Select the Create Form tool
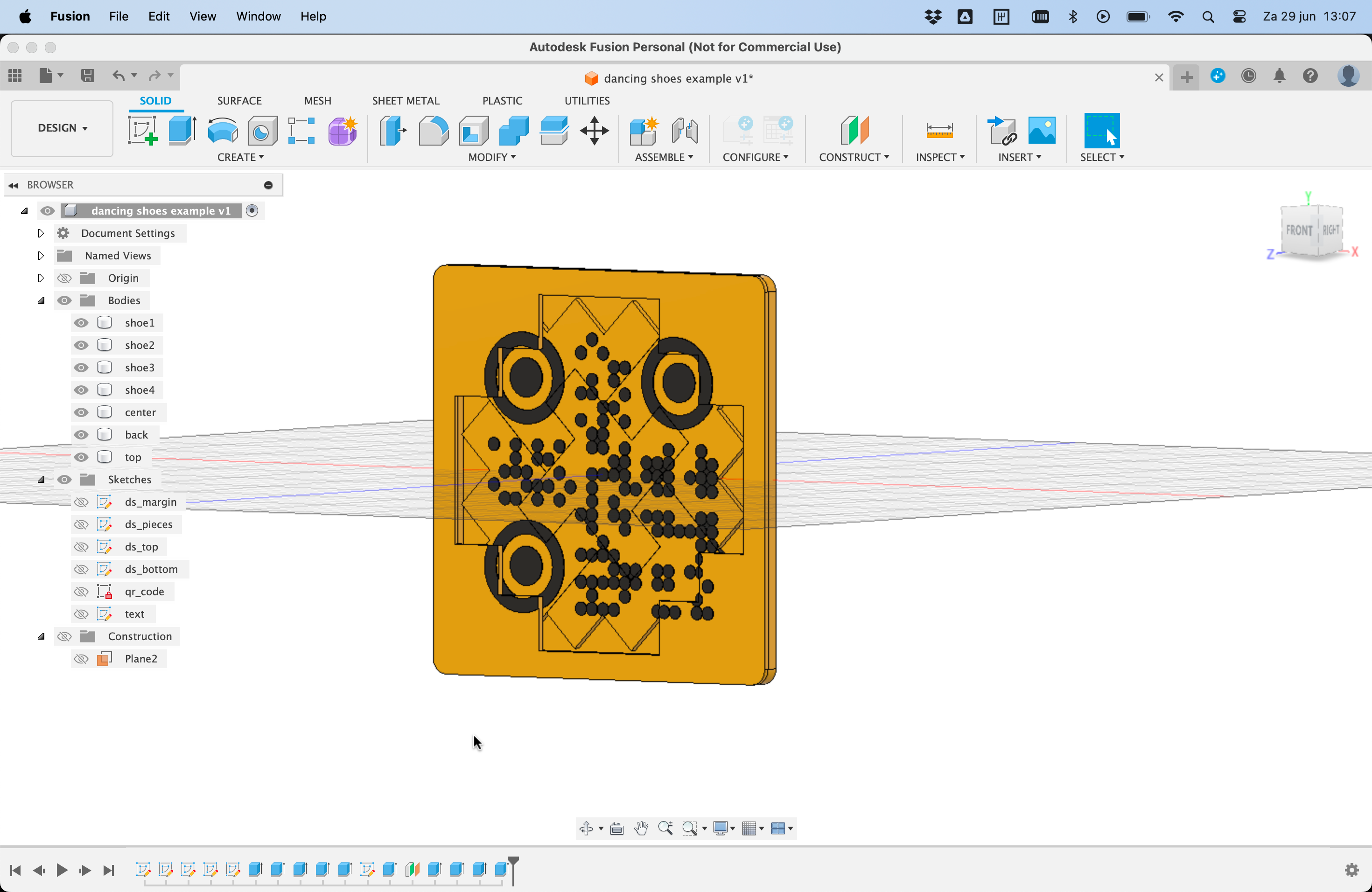Image resolution: width=1372 pixels, height=892 pixels. (343, 130)
